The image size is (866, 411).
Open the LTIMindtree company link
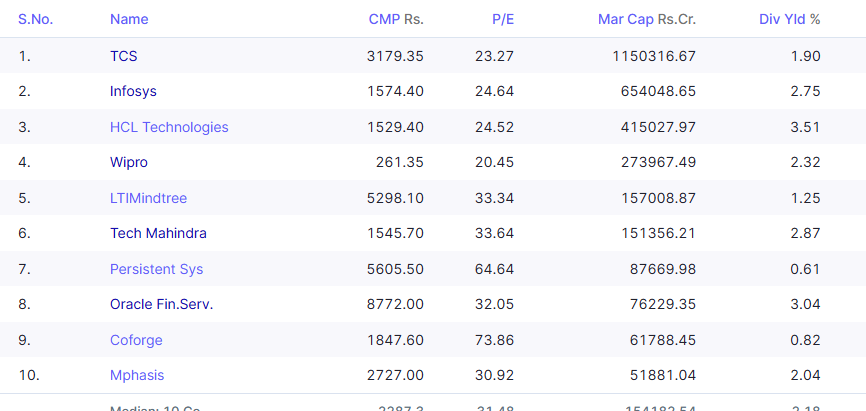coord(149,198)
